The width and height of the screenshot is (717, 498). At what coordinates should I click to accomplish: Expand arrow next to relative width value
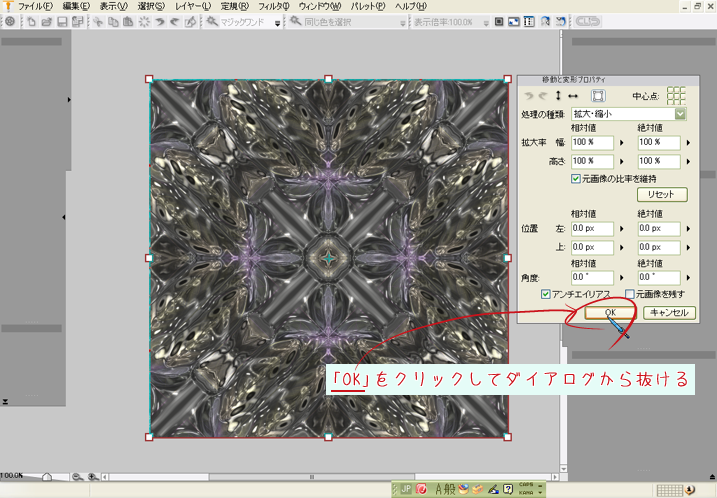pos(622,143)
